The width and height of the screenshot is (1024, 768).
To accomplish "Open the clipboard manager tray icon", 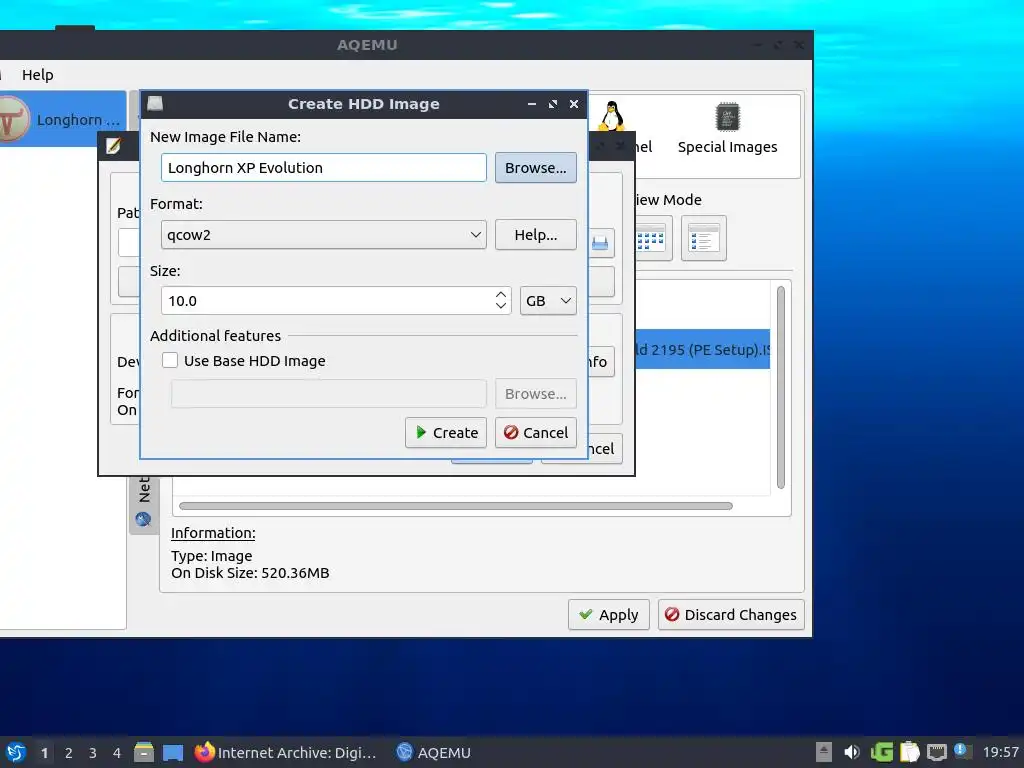I will click(909, 752).
